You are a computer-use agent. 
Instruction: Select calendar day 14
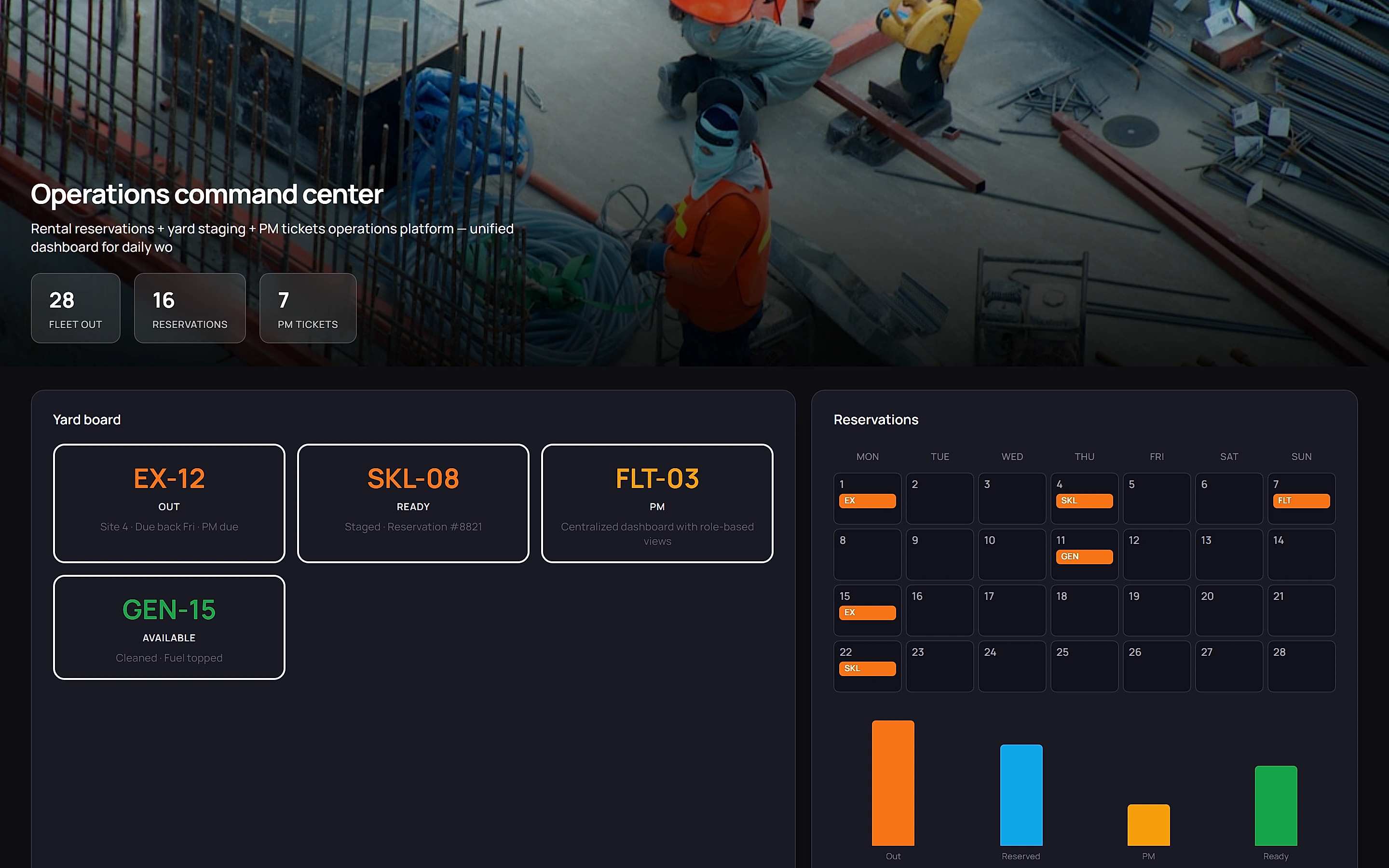point(1301,554)
